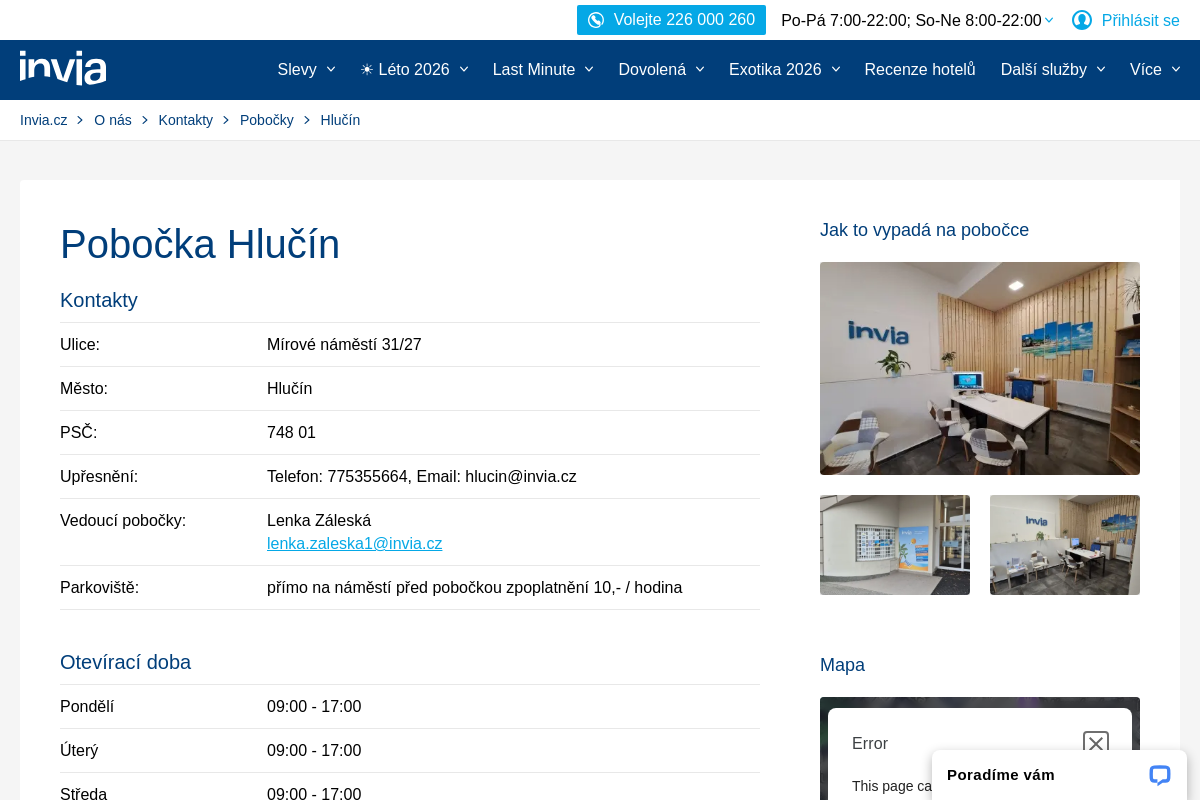Go to Pobočky via the breadcrumb
Screen dimensions: 1200x800
[x=266, y=119]
